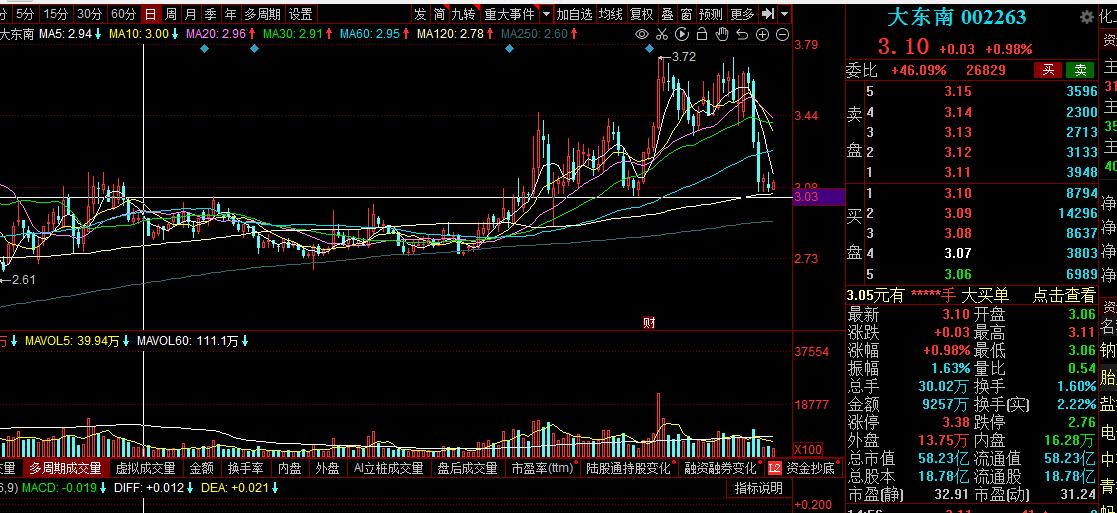
Task: Click the green 卖 sell button
Action: click(1080, 70)
